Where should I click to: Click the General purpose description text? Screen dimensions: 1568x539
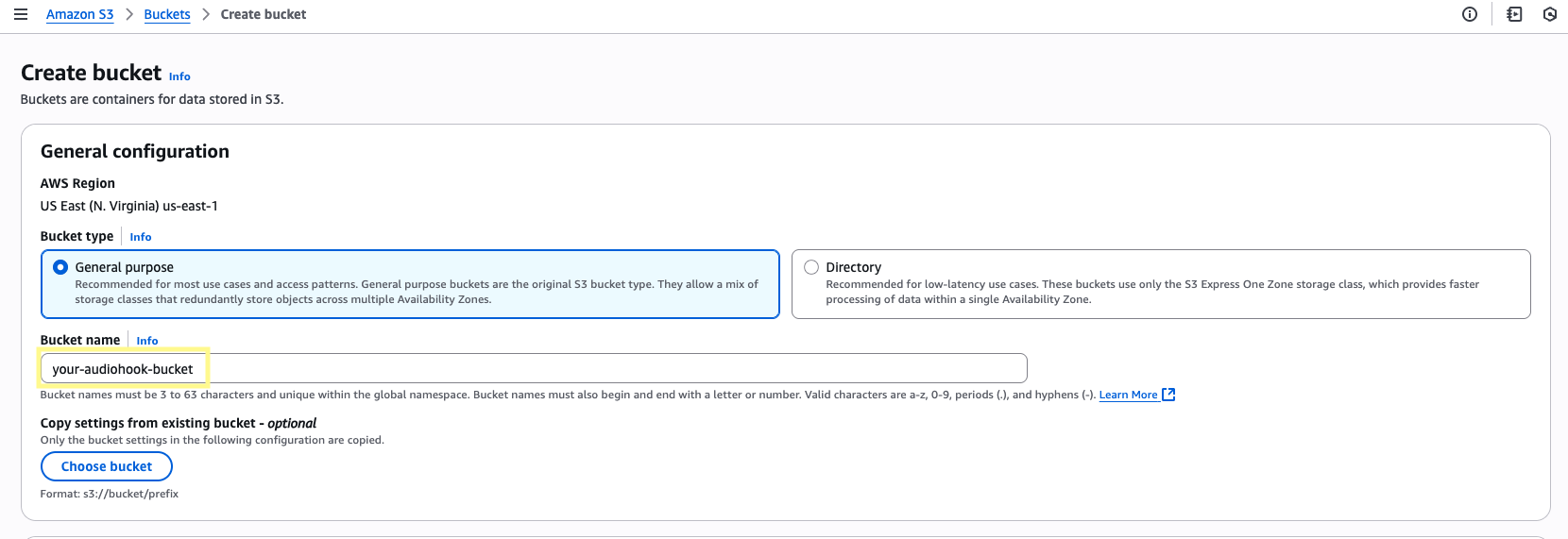point(416,292)
